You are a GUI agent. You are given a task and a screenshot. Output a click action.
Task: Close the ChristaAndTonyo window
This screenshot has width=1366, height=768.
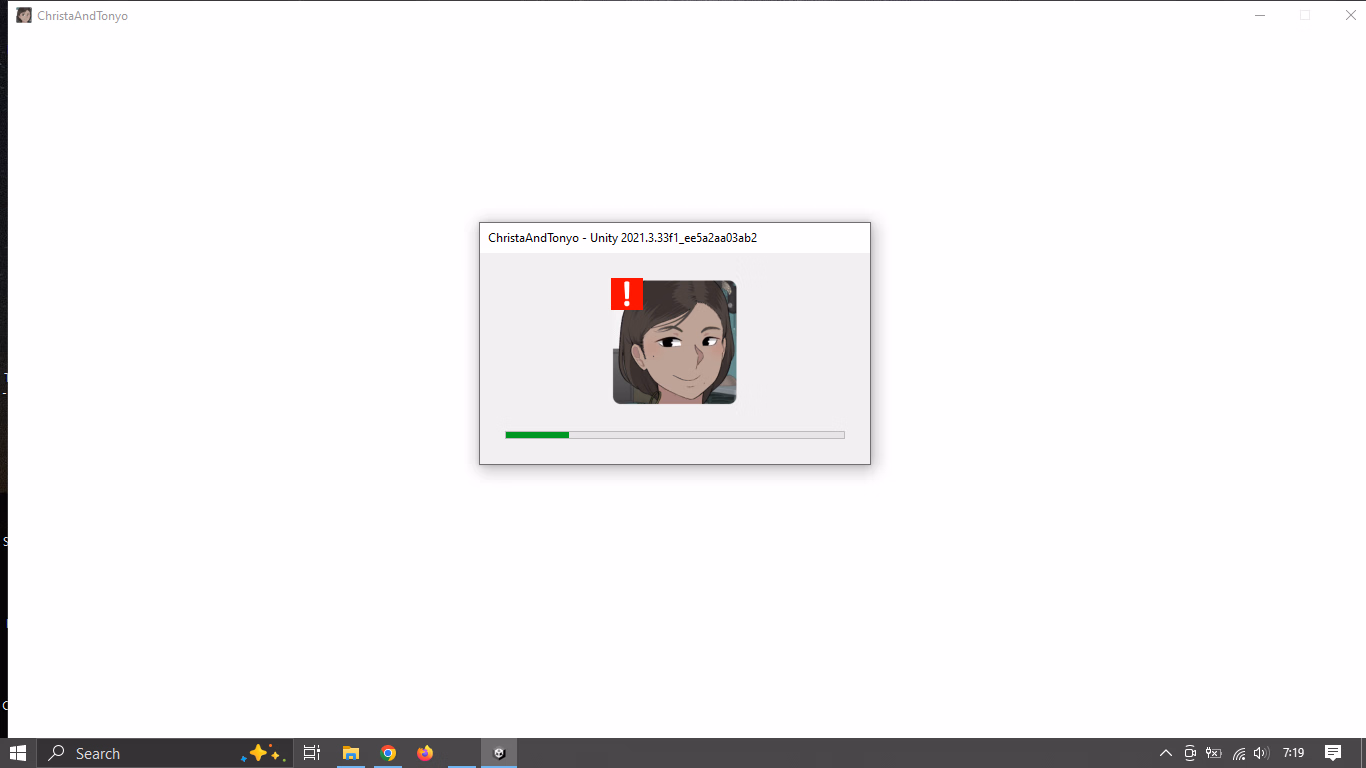pos(1350,15)
